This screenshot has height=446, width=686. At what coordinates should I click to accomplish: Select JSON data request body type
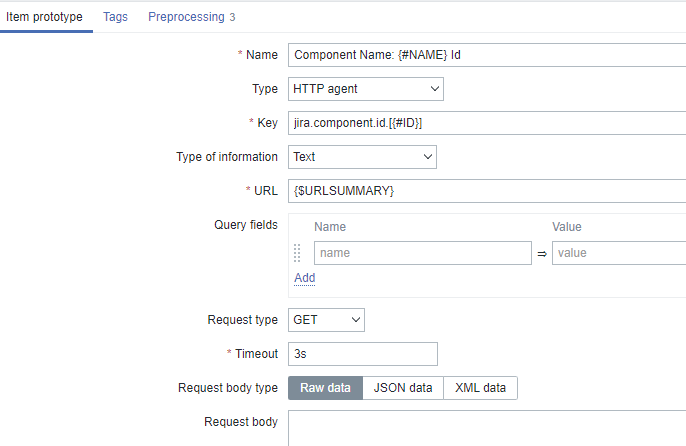403,388
